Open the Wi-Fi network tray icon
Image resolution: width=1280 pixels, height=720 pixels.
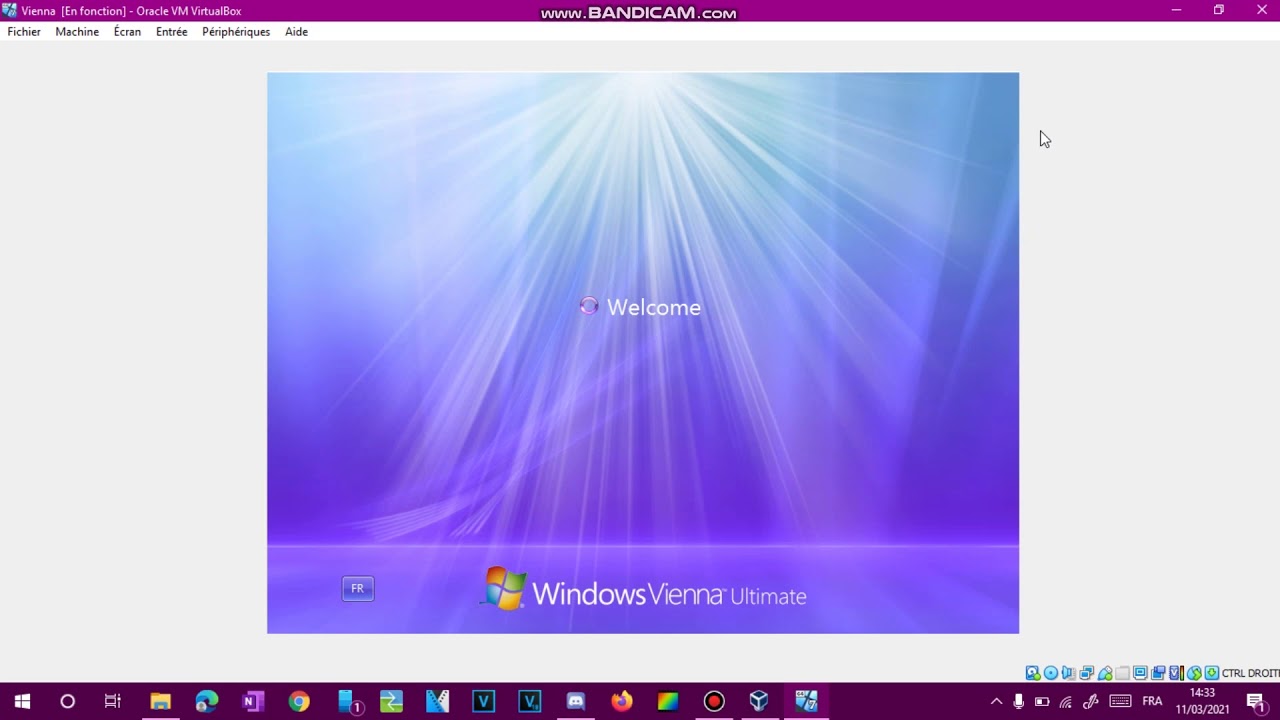pyautogui.click(x=1066, y=701)
